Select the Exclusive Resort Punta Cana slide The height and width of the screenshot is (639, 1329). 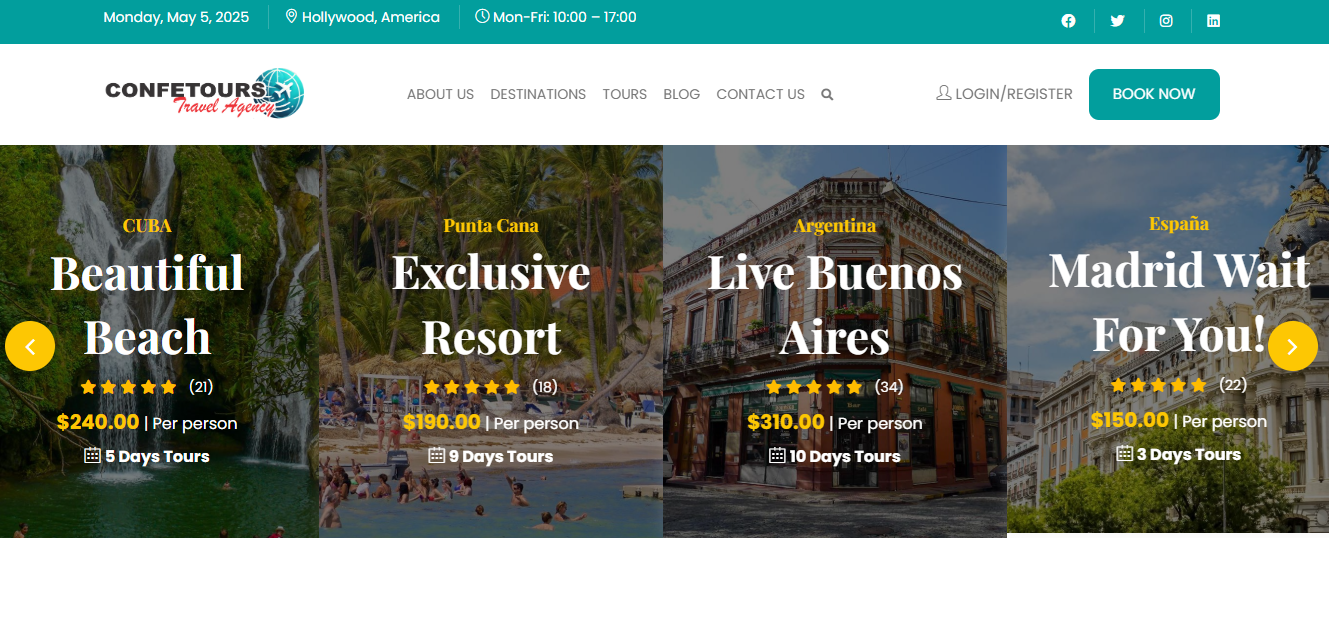[490, 304]
